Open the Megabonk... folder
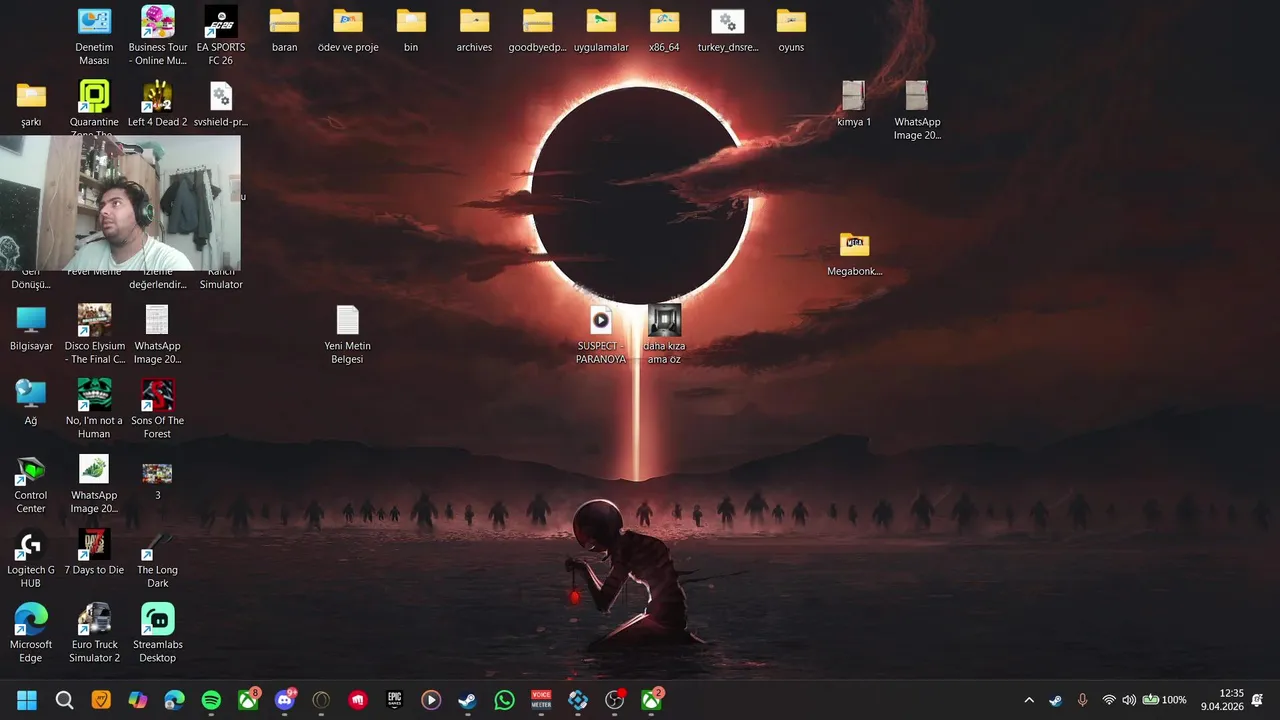The height and width of the screenshot is (720, 1280). coord(855,254)
